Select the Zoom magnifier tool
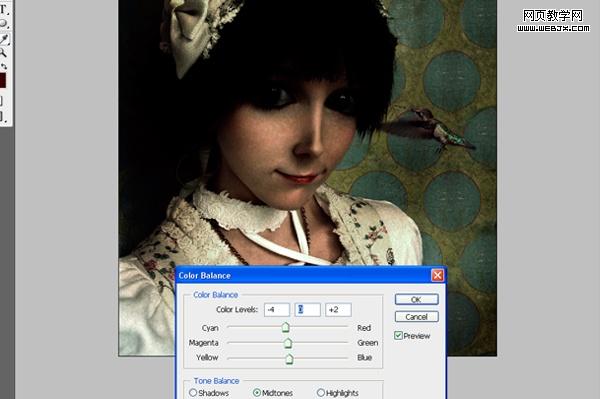600x399 pixels. pyautogui.click(x=3, y=52)
